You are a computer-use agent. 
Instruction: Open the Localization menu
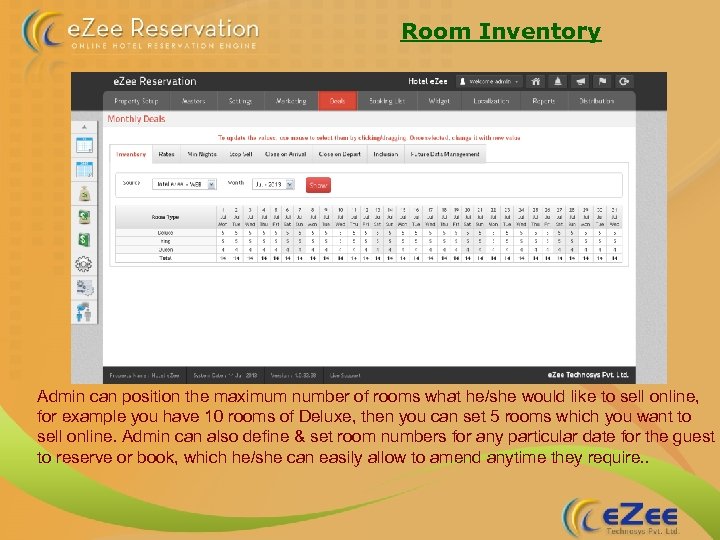(x=491, y=101)
